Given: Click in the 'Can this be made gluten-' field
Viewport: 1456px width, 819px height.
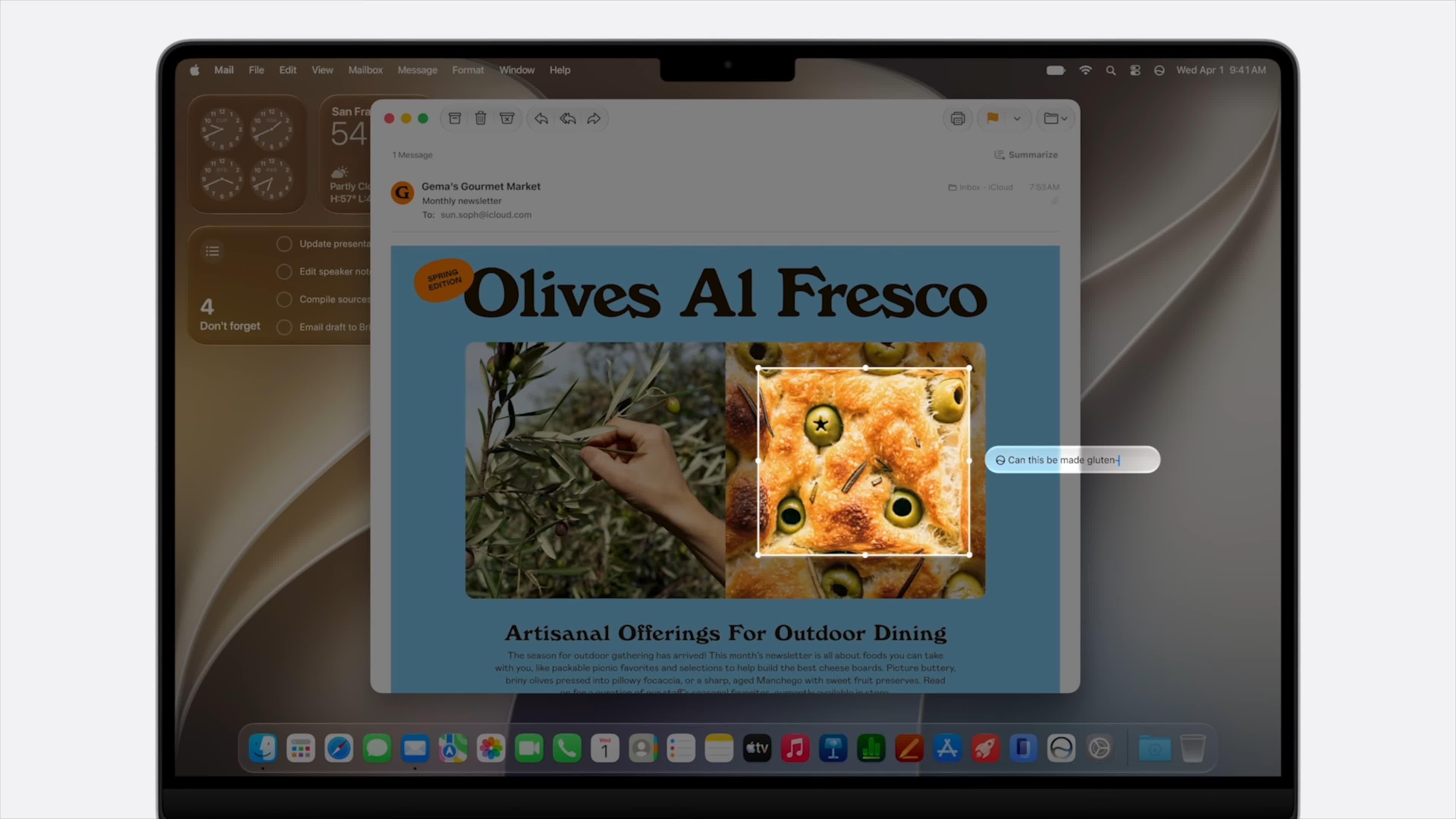Looking at the screenshot, I should pyautogui.click(x=1072, y=460).
